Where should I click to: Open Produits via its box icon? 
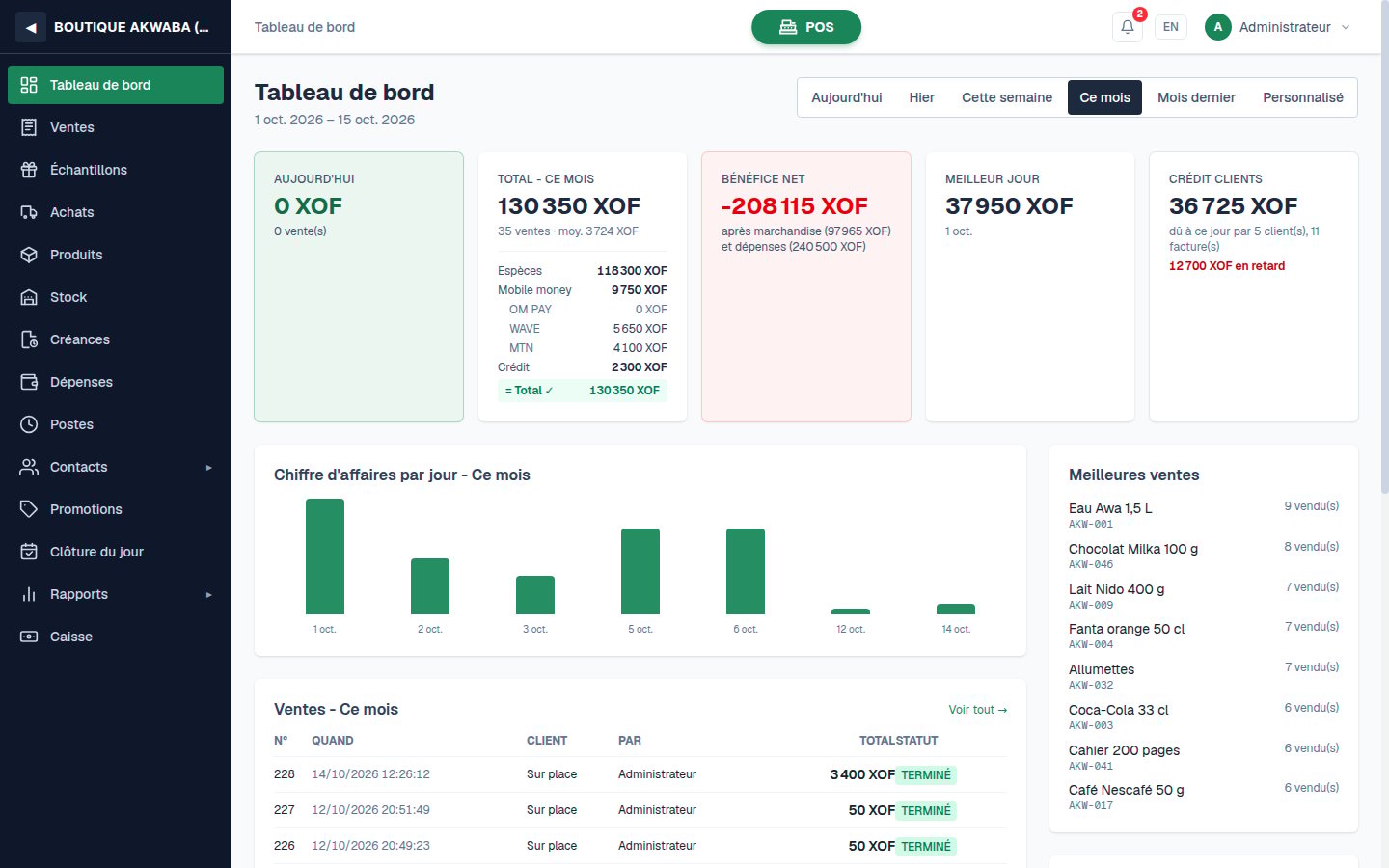(29, 255)
